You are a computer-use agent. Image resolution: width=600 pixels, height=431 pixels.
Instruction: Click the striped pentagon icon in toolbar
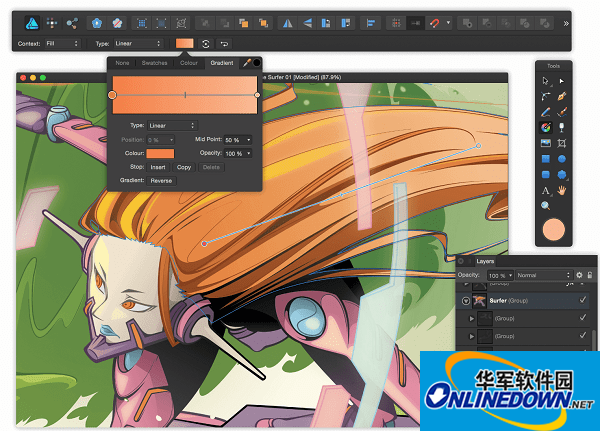pos(117,23)
